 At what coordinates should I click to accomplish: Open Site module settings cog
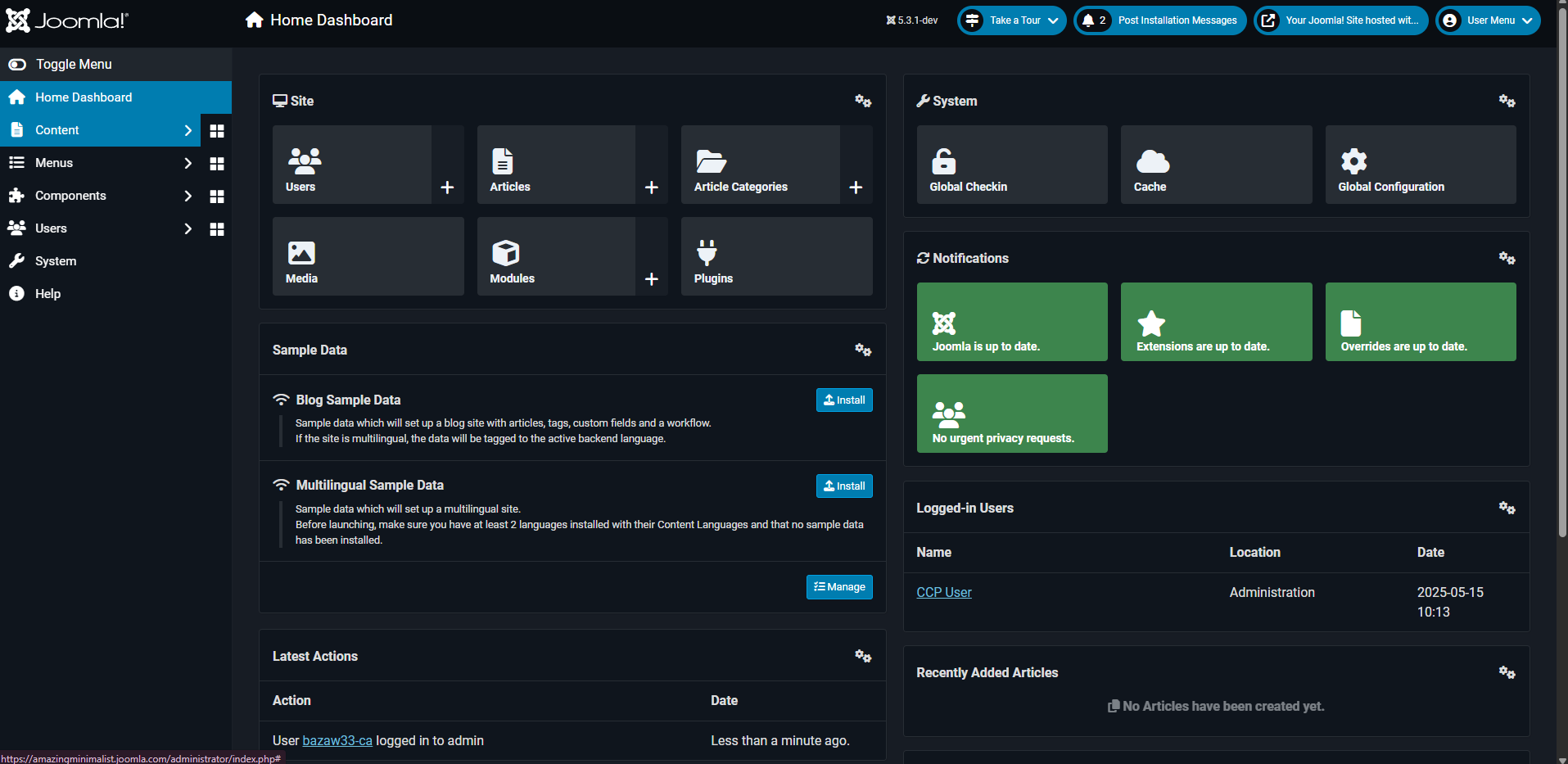(863, 101)
